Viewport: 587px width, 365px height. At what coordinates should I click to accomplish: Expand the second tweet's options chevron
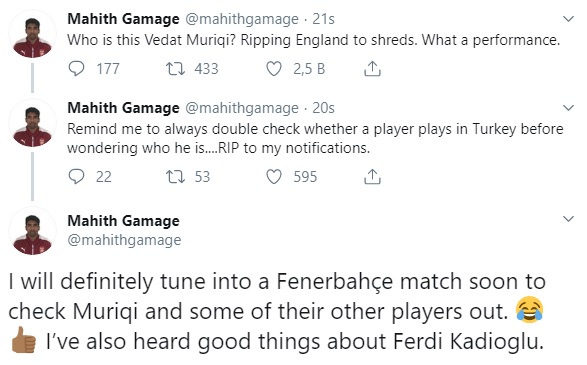pos(569,108)
